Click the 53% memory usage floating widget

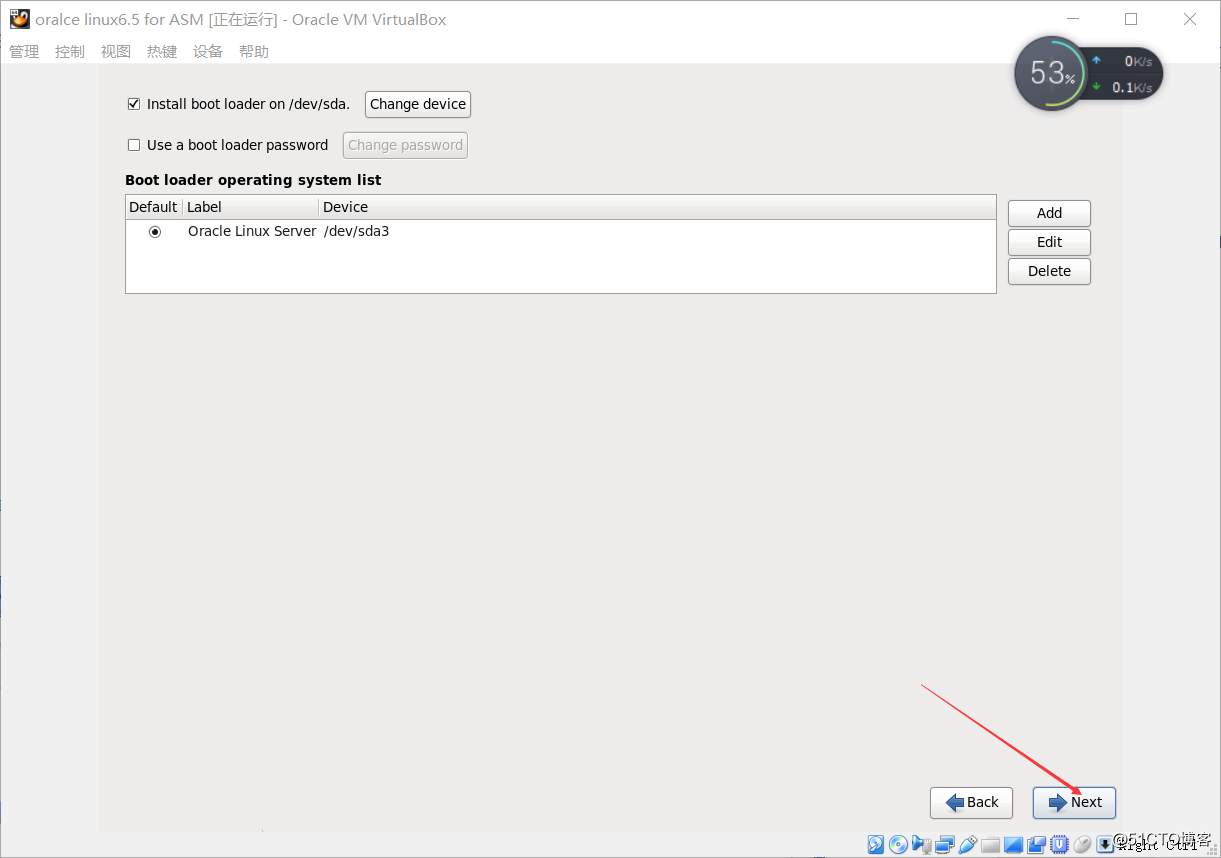coord(1052,73)
